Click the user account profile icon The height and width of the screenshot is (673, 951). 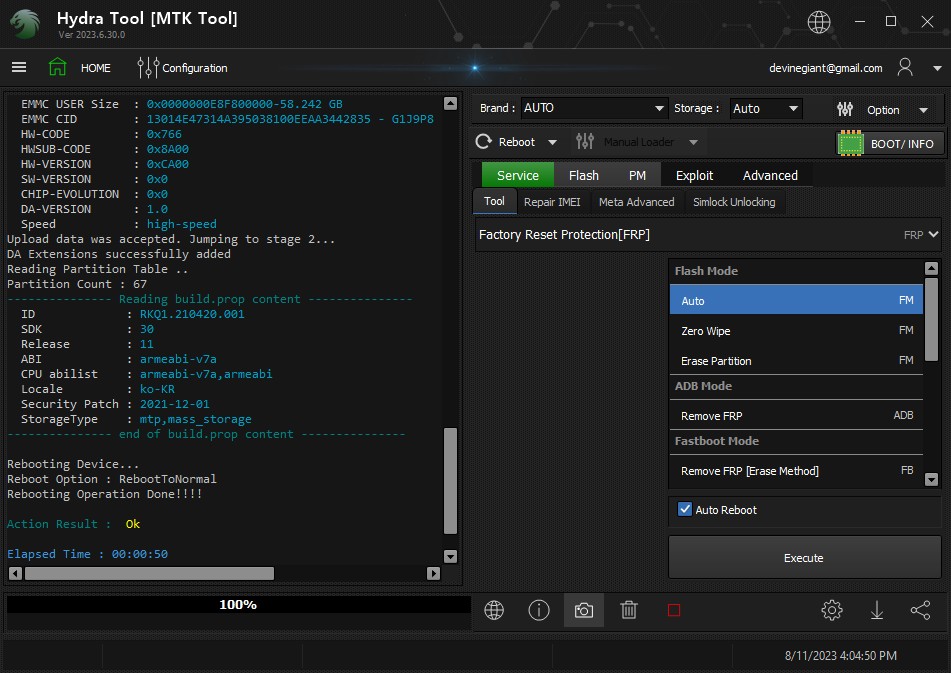905,67
